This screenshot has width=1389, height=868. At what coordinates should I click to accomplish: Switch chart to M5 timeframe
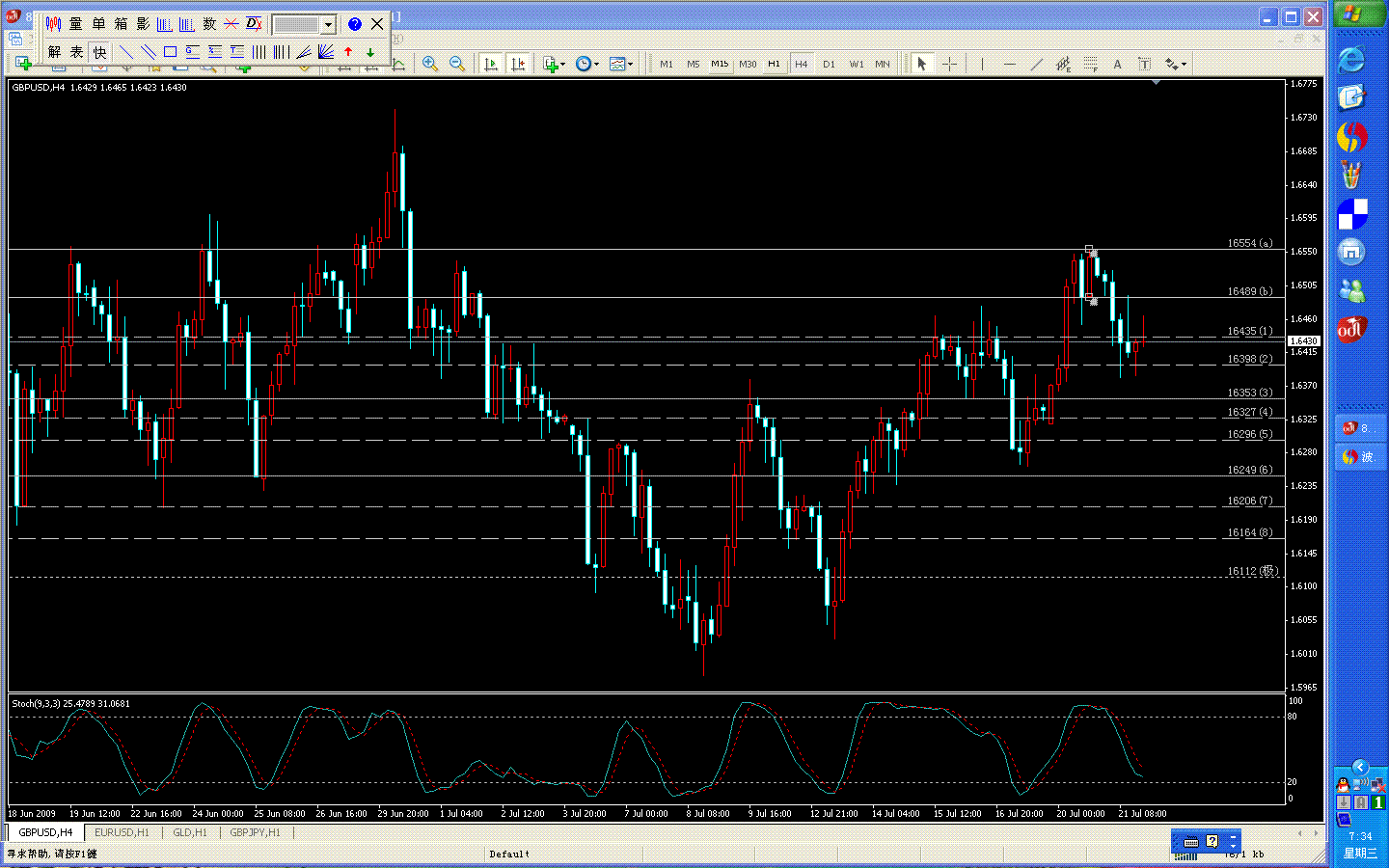[x=694, y=64]
